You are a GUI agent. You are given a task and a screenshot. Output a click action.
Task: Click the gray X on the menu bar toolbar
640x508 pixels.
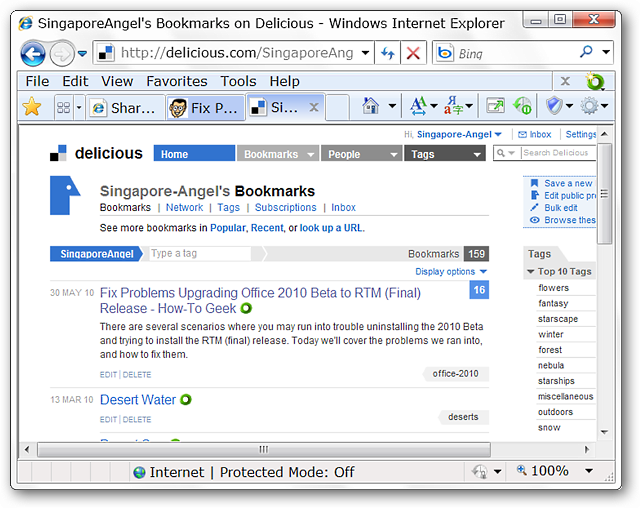[x=565, y=81]
